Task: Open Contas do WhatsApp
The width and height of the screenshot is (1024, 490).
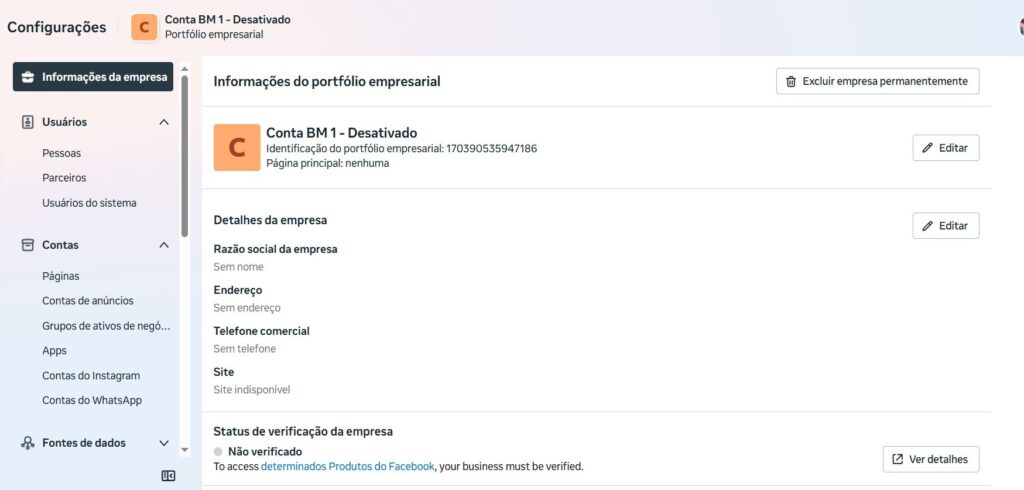Action: coord(92,400)
